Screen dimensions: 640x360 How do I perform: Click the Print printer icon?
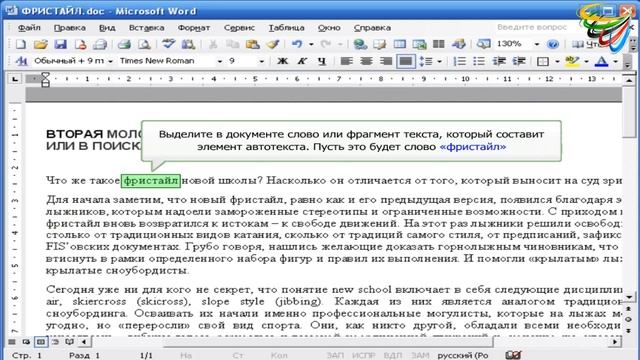pos(124,44)
